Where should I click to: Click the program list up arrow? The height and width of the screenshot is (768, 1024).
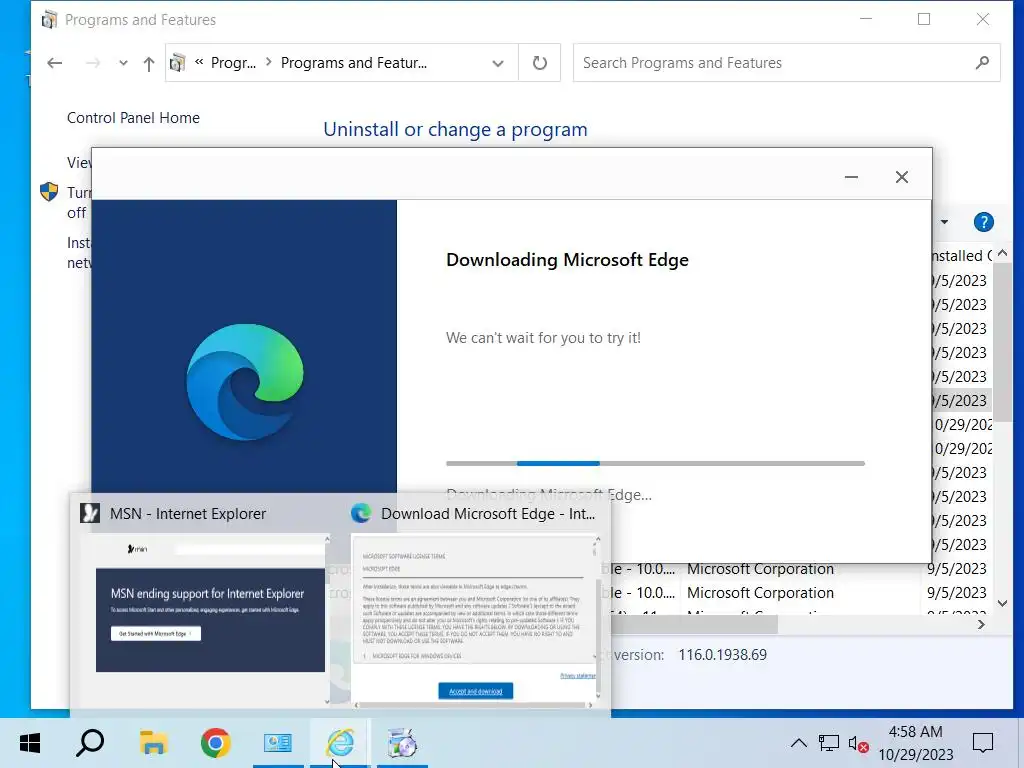coord(1002,253)
